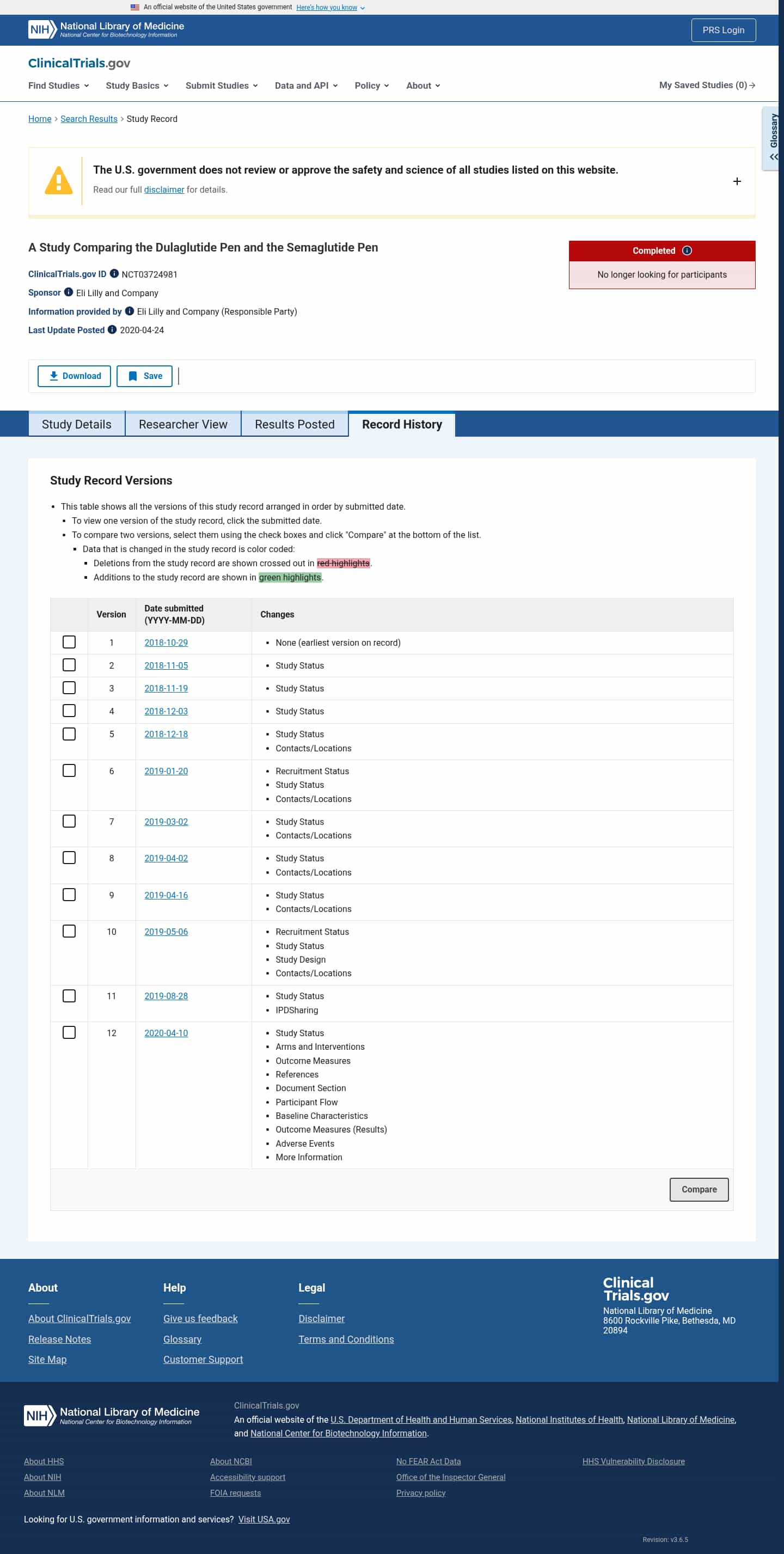
Task: Open the About ClinicalTrials.gov footer link
Action: click(x=79, y=1319)
